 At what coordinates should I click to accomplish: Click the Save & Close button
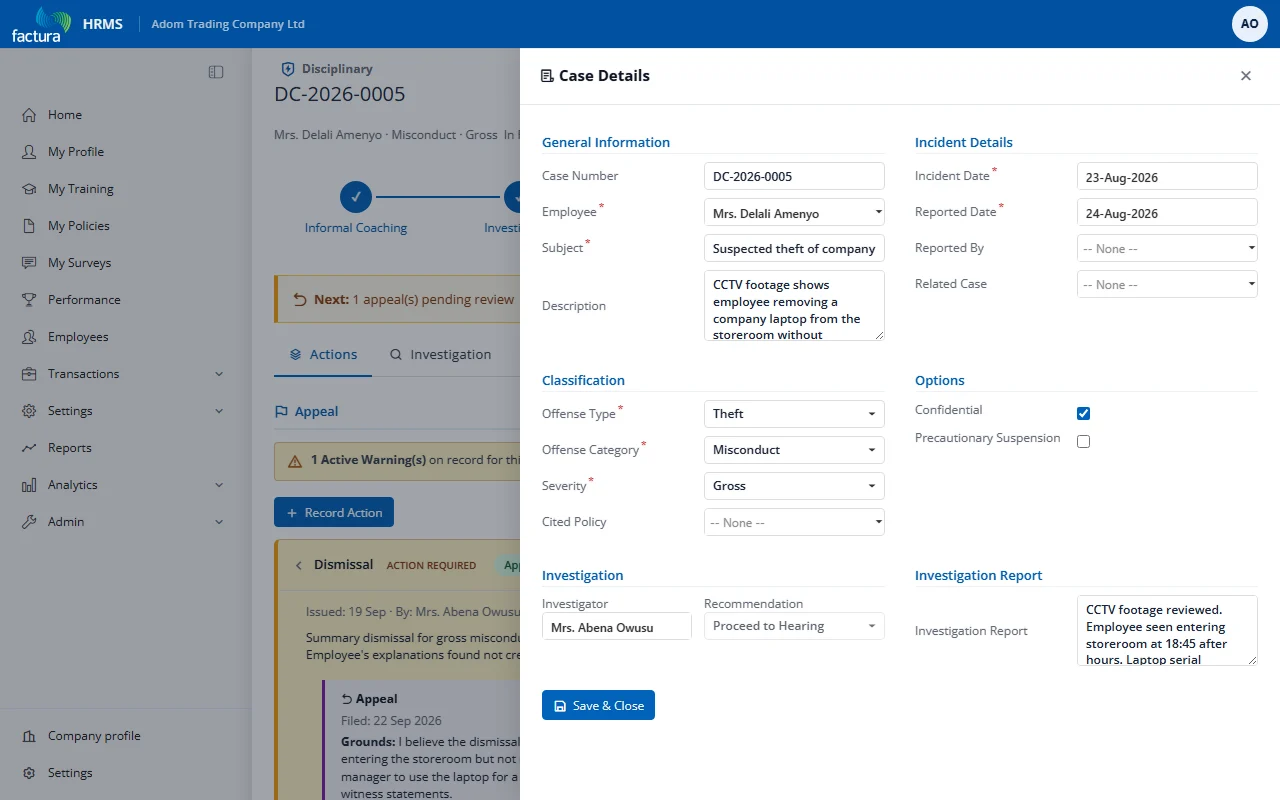point(598,705)
